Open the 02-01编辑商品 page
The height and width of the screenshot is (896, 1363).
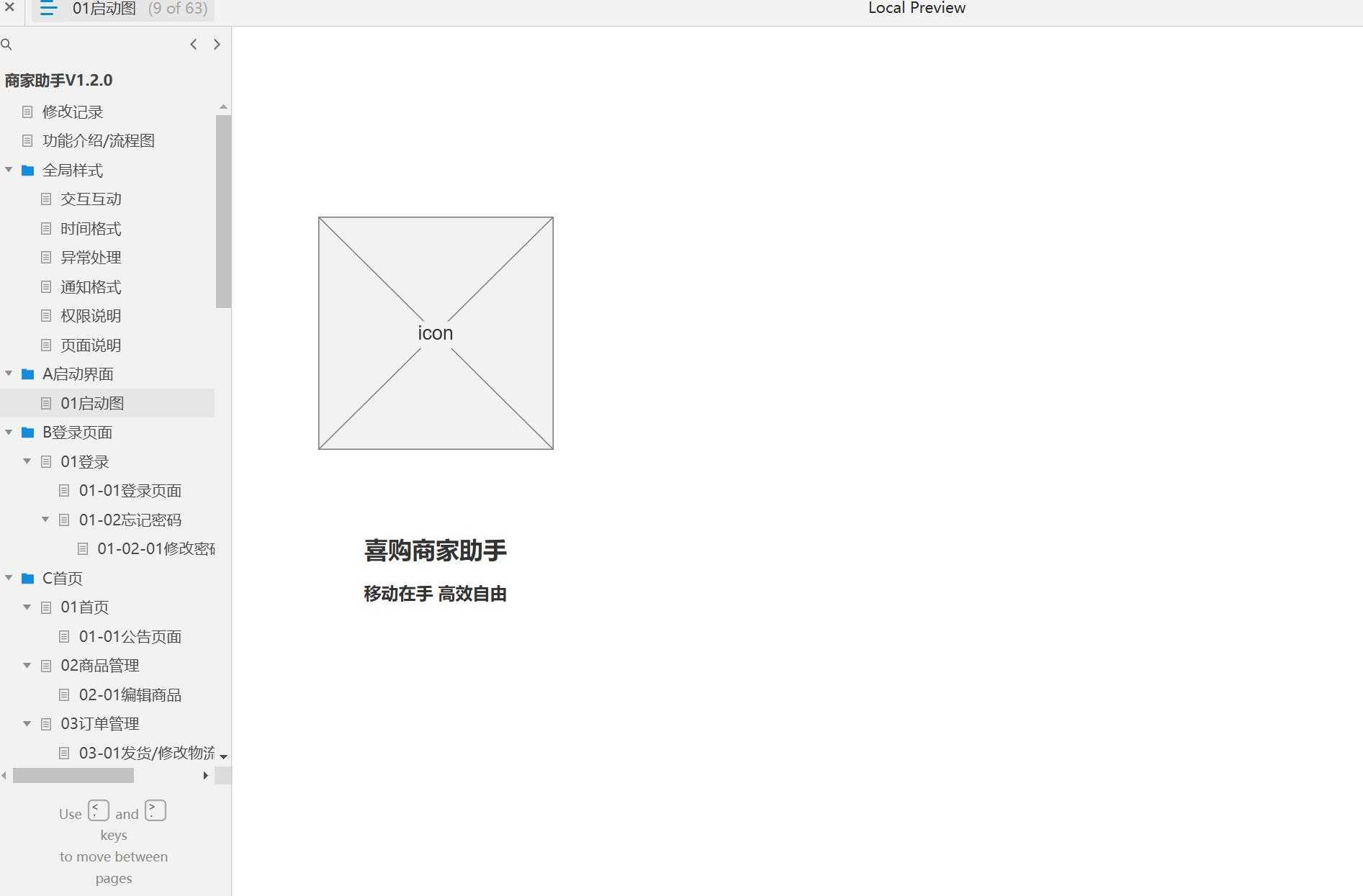pos(130,694)
